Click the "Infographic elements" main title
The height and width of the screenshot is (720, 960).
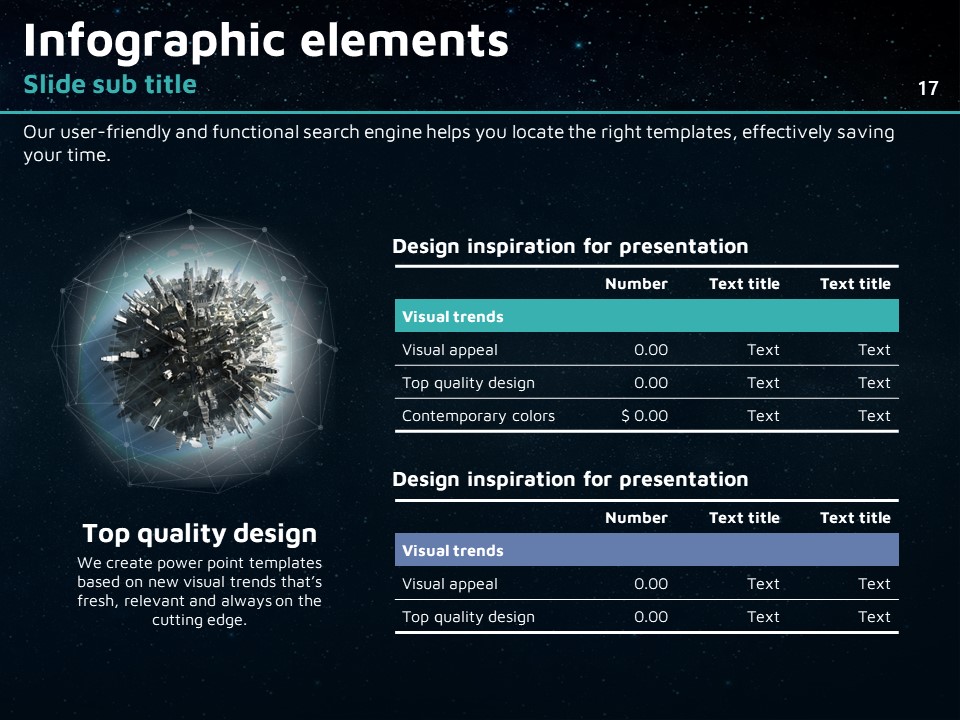265,41
